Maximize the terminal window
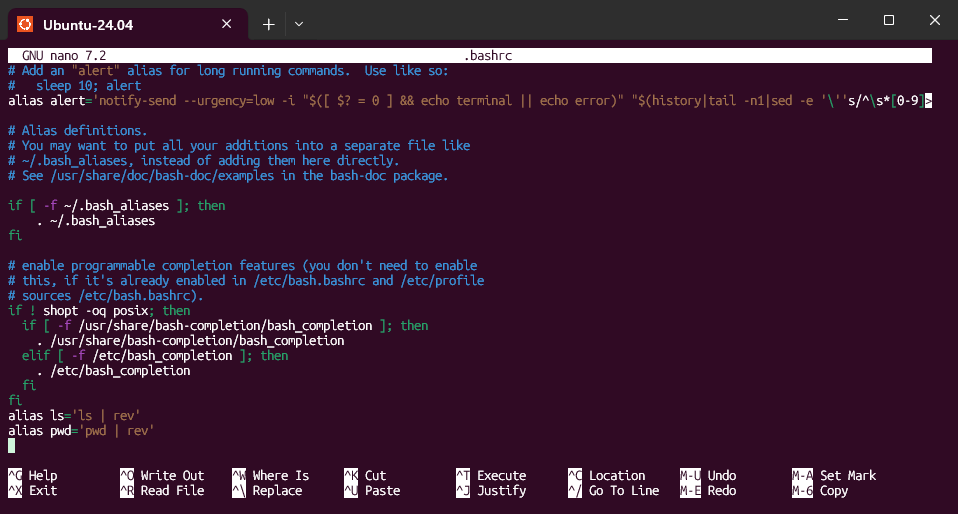This screenshot has width=958, height=514. coord(888,20)
